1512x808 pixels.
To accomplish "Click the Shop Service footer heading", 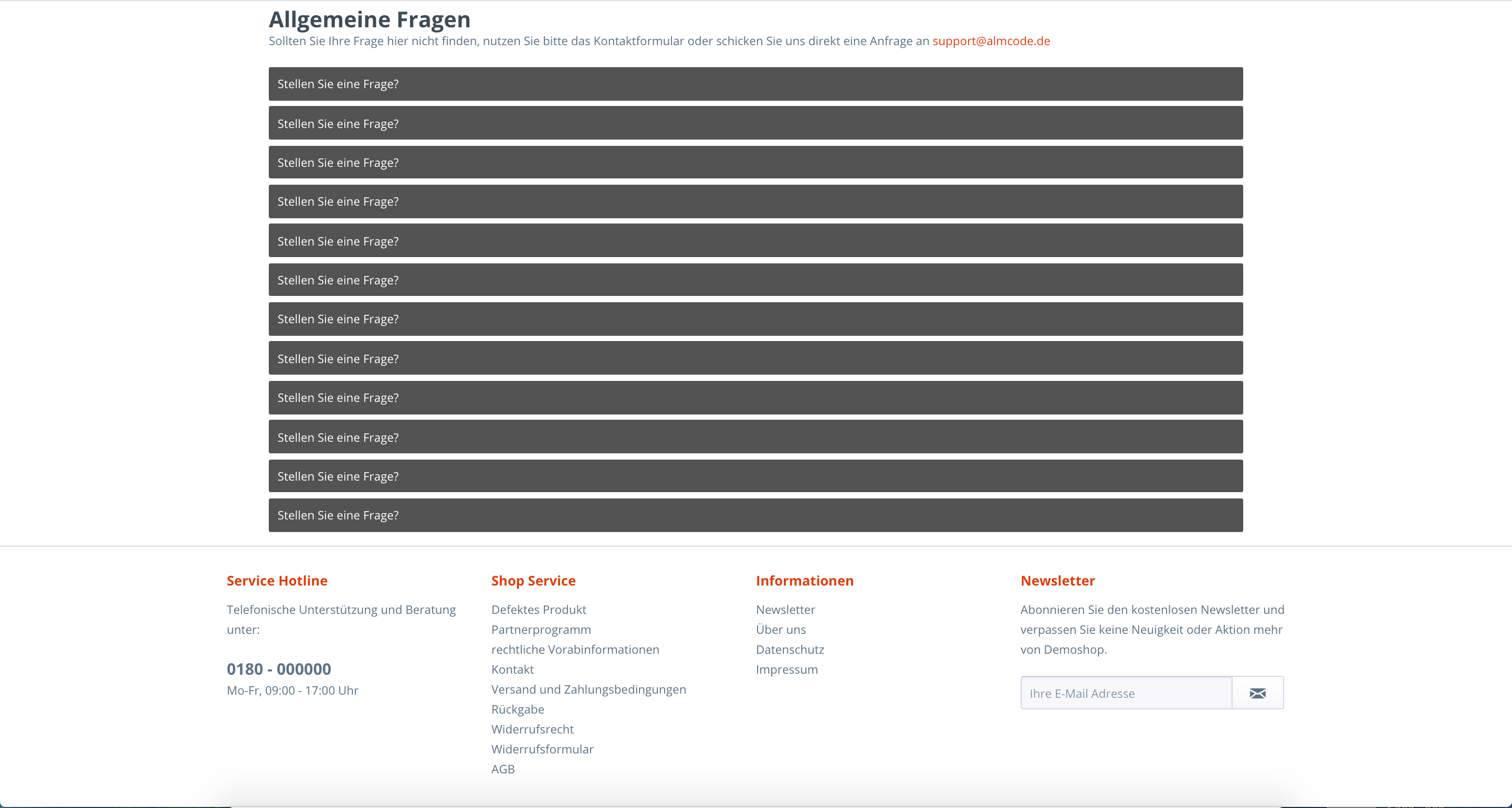I will [x=533, y=581].
